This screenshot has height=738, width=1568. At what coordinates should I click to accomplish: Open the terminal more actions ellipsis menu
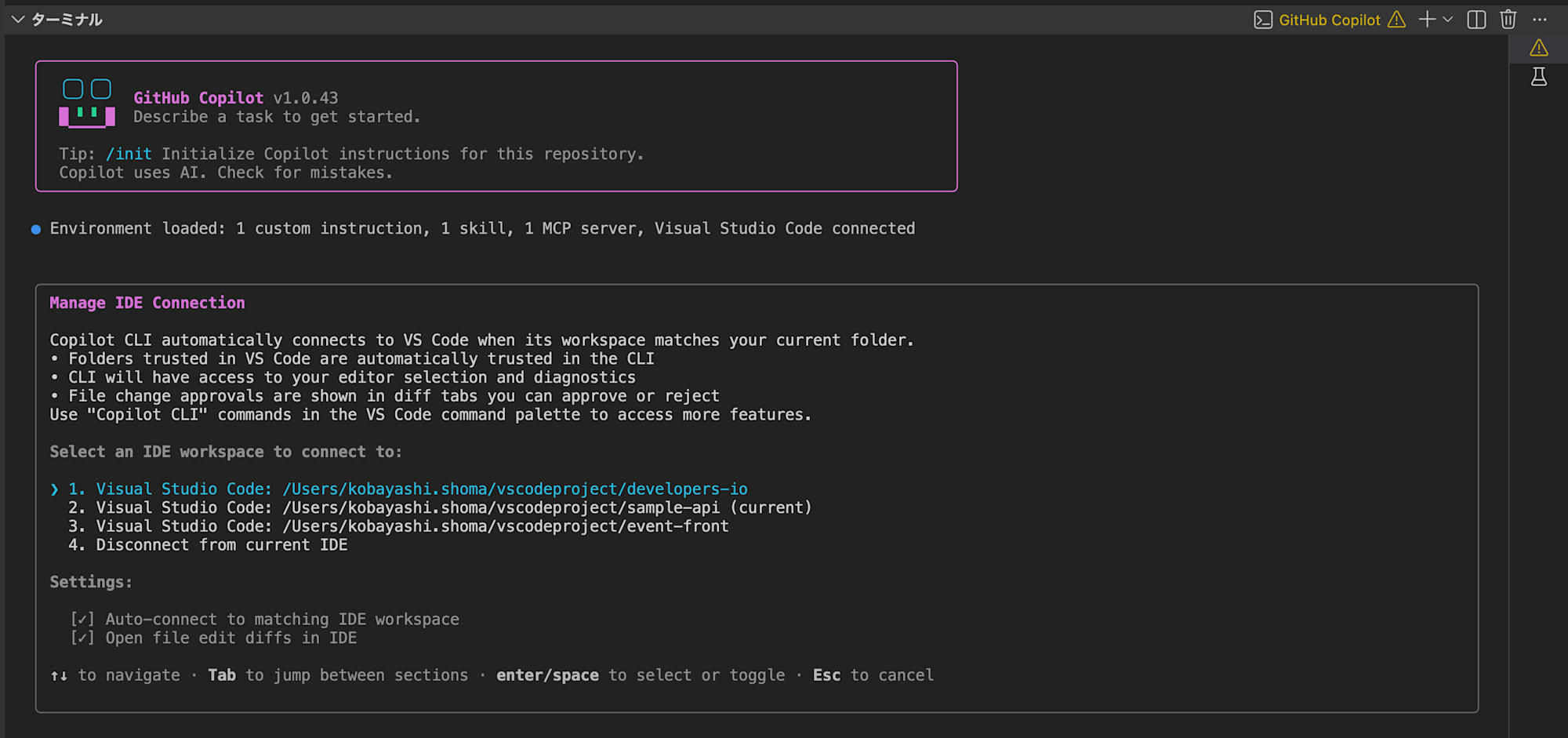pos(1540,20)
